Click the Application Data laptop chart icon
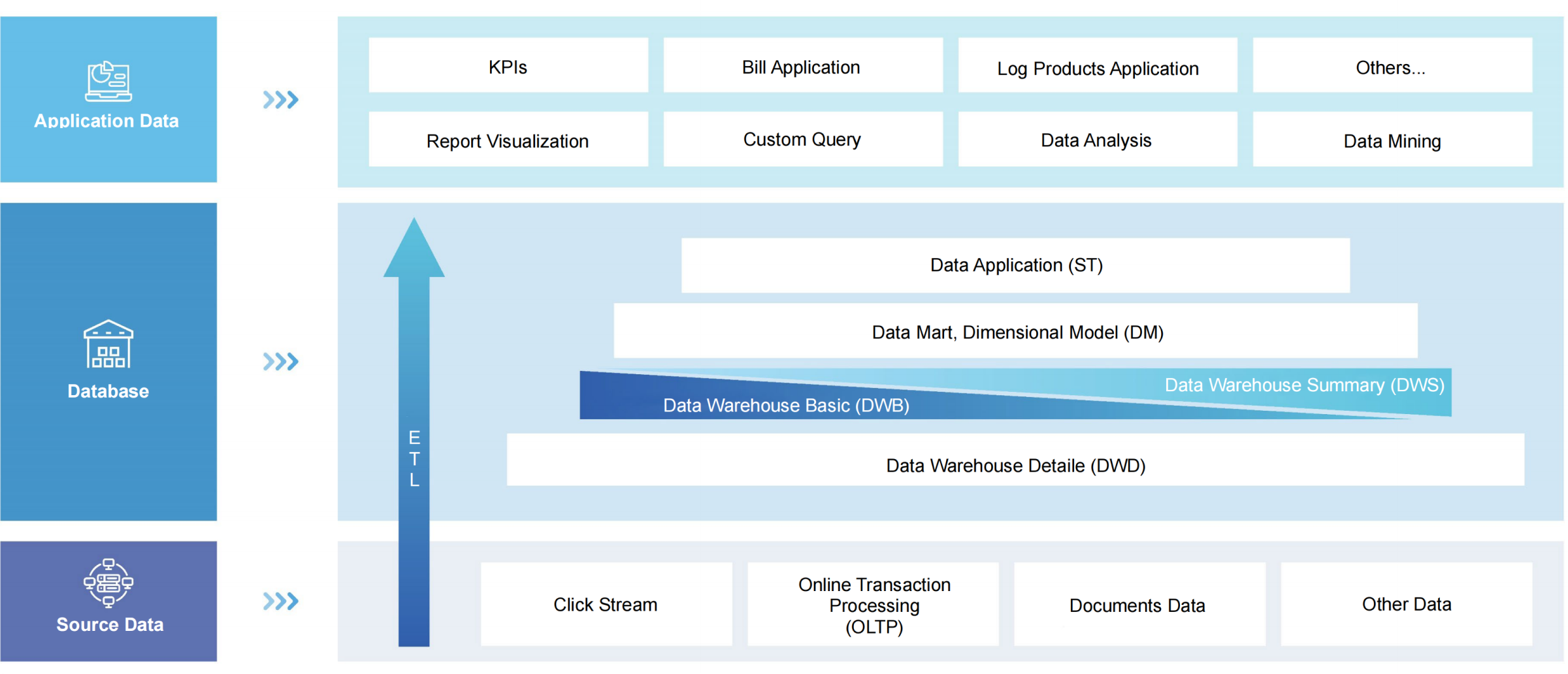 pos(108,82)
